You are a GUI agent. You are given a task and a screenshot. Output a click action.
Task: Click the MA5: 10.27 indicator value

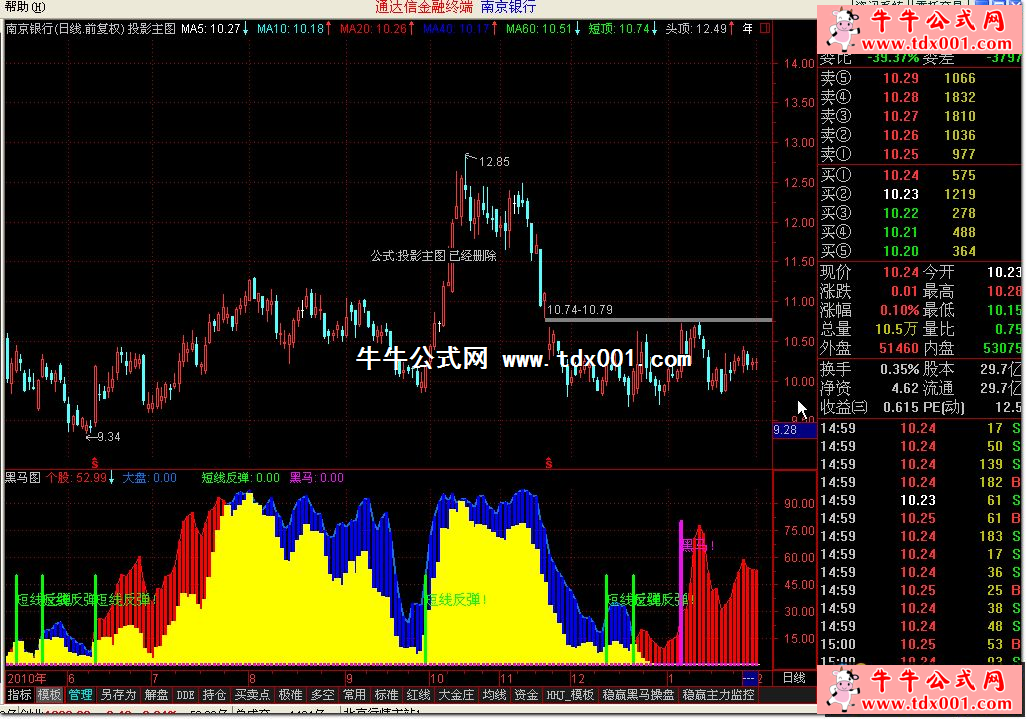(215, 28)
